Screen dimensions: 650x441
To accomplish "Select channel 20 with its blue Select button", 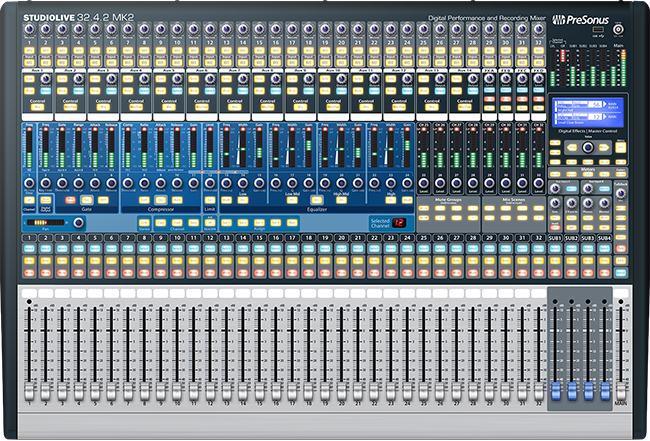I will click(341, 249).
